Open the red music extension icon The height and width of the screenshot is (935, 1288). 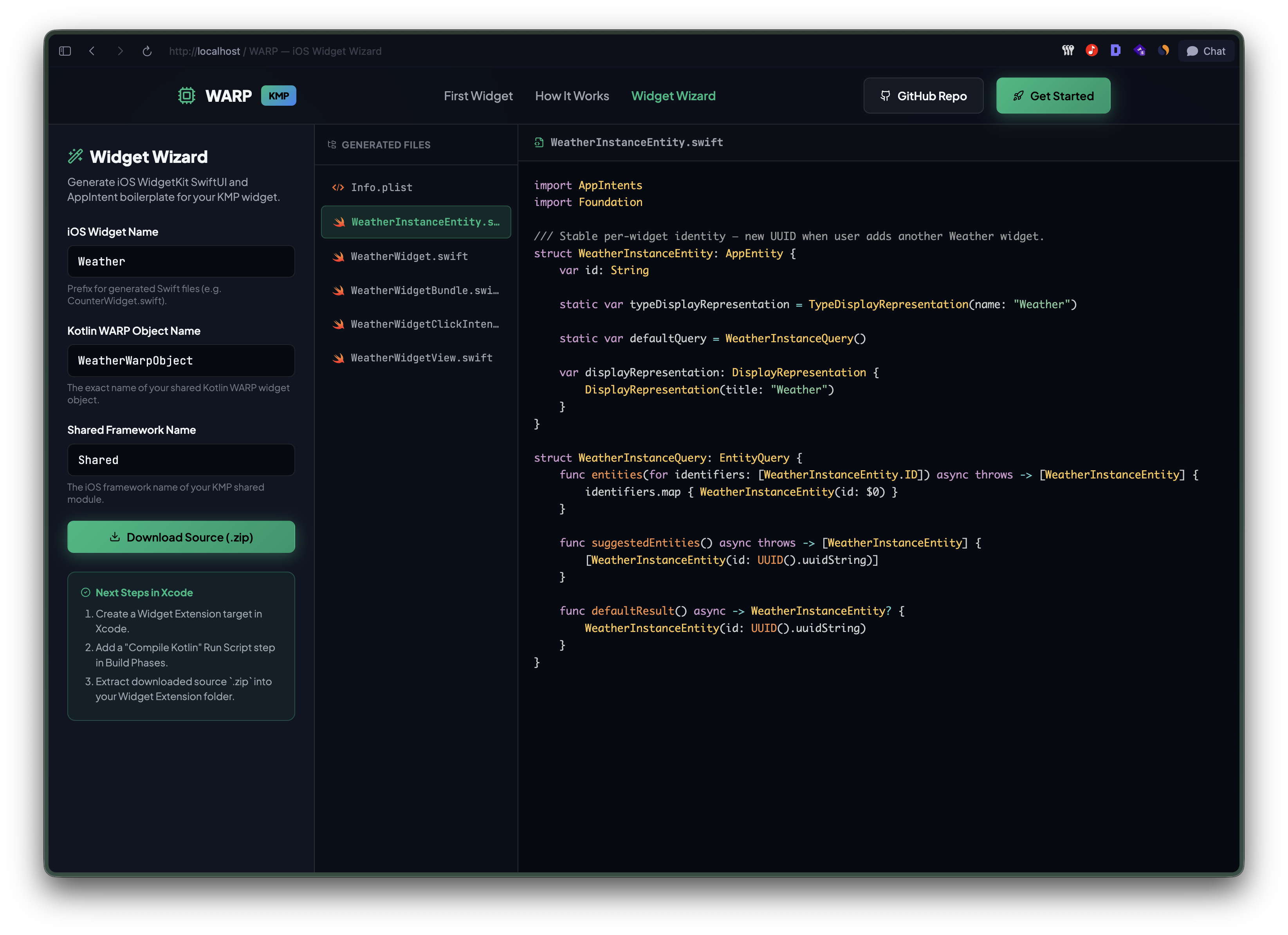click(1091, 51)
